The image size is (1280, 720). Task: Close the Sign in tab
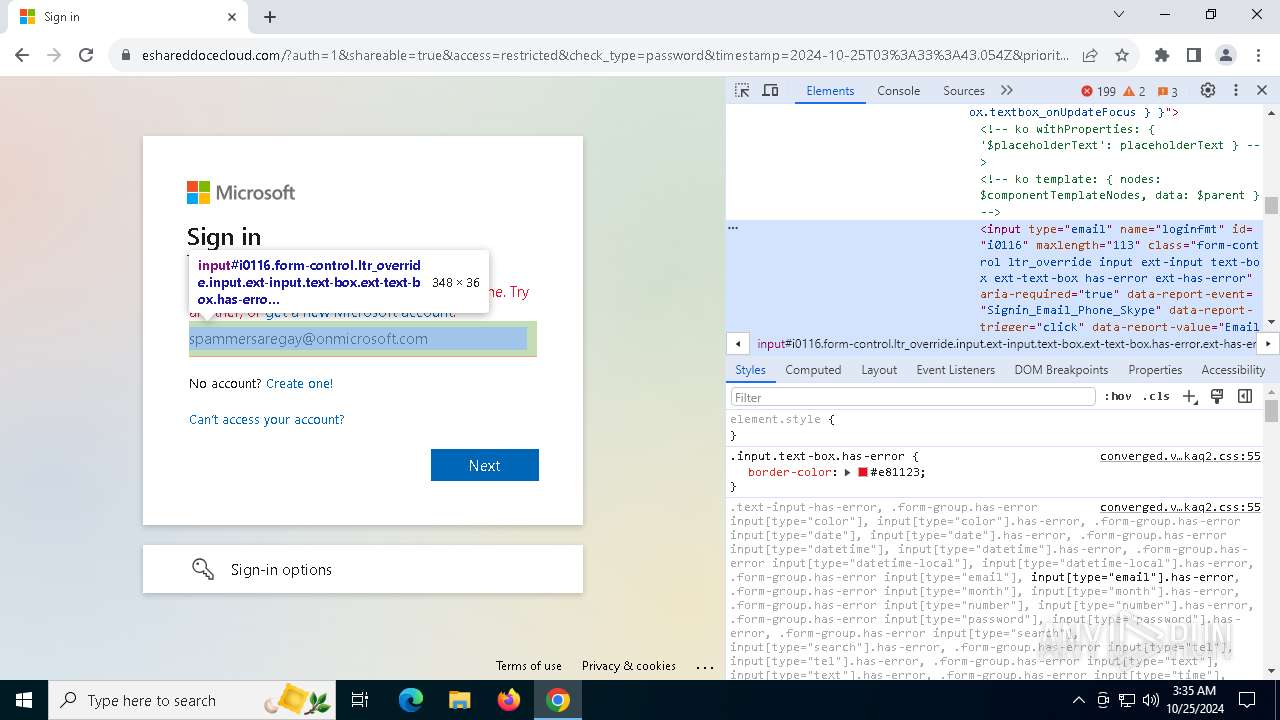click(232, 17)
